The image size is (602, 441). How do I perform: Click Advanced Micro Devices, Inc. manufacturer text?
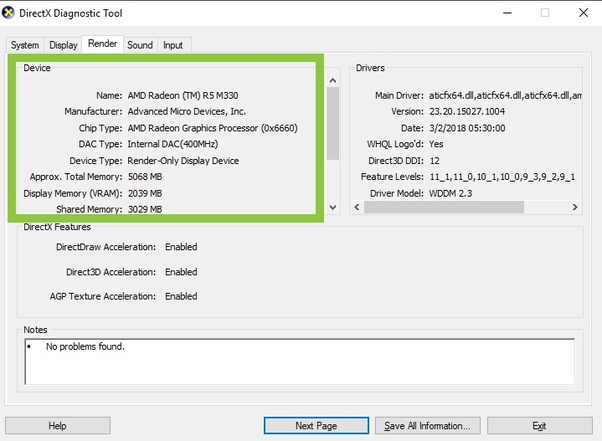[187, 111]
